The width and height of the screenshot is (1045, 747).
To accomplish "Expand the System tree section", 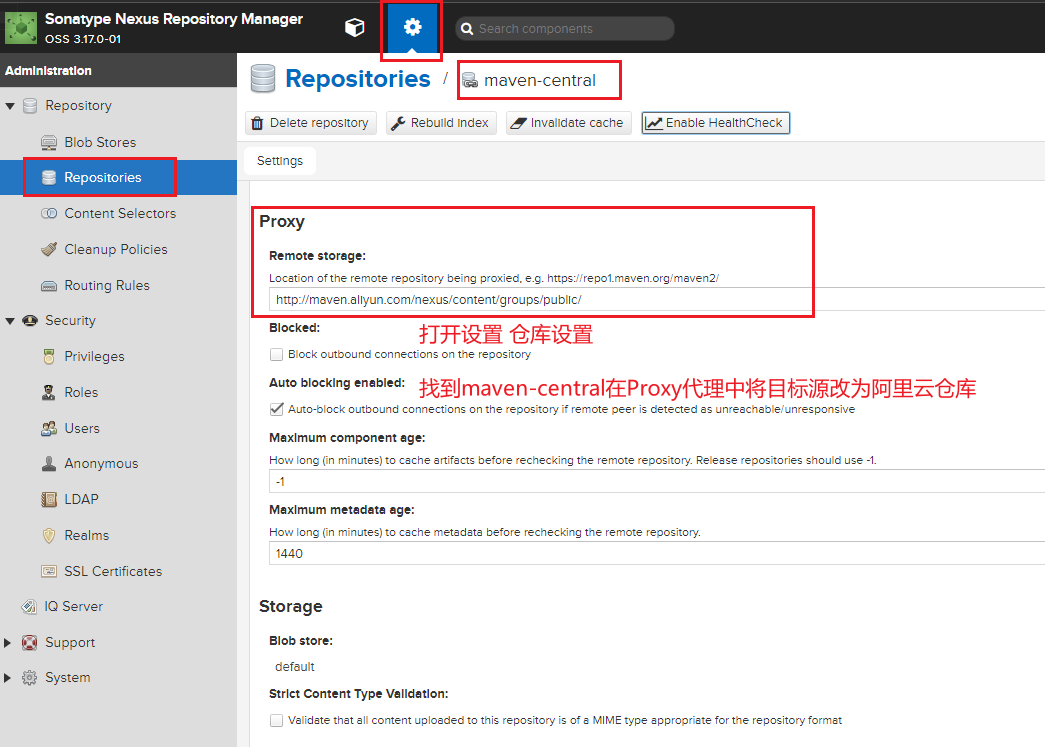I will 7,678.
